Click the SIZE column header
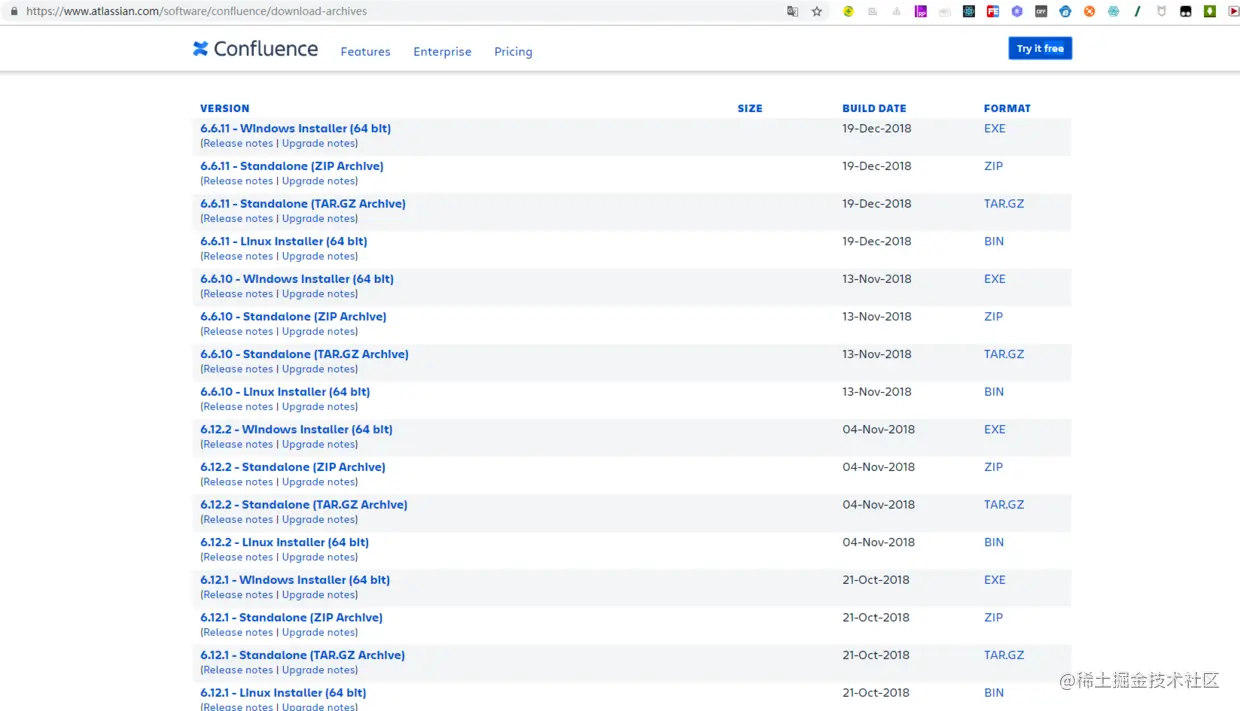The width and height of the screenshot is (1240, 711). coord(750,108)
